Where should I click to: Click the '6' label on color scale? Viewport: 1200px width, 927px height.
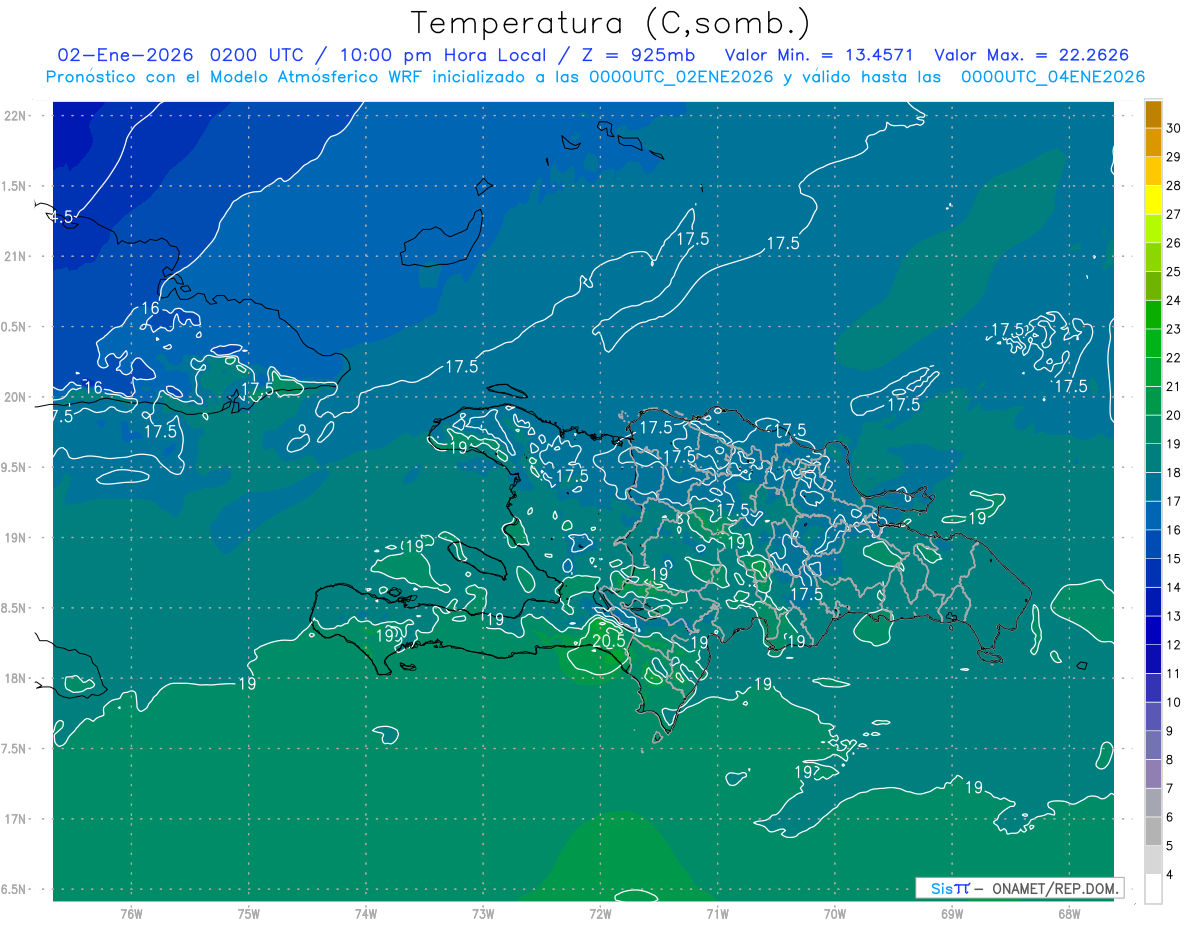[1169, 817]
